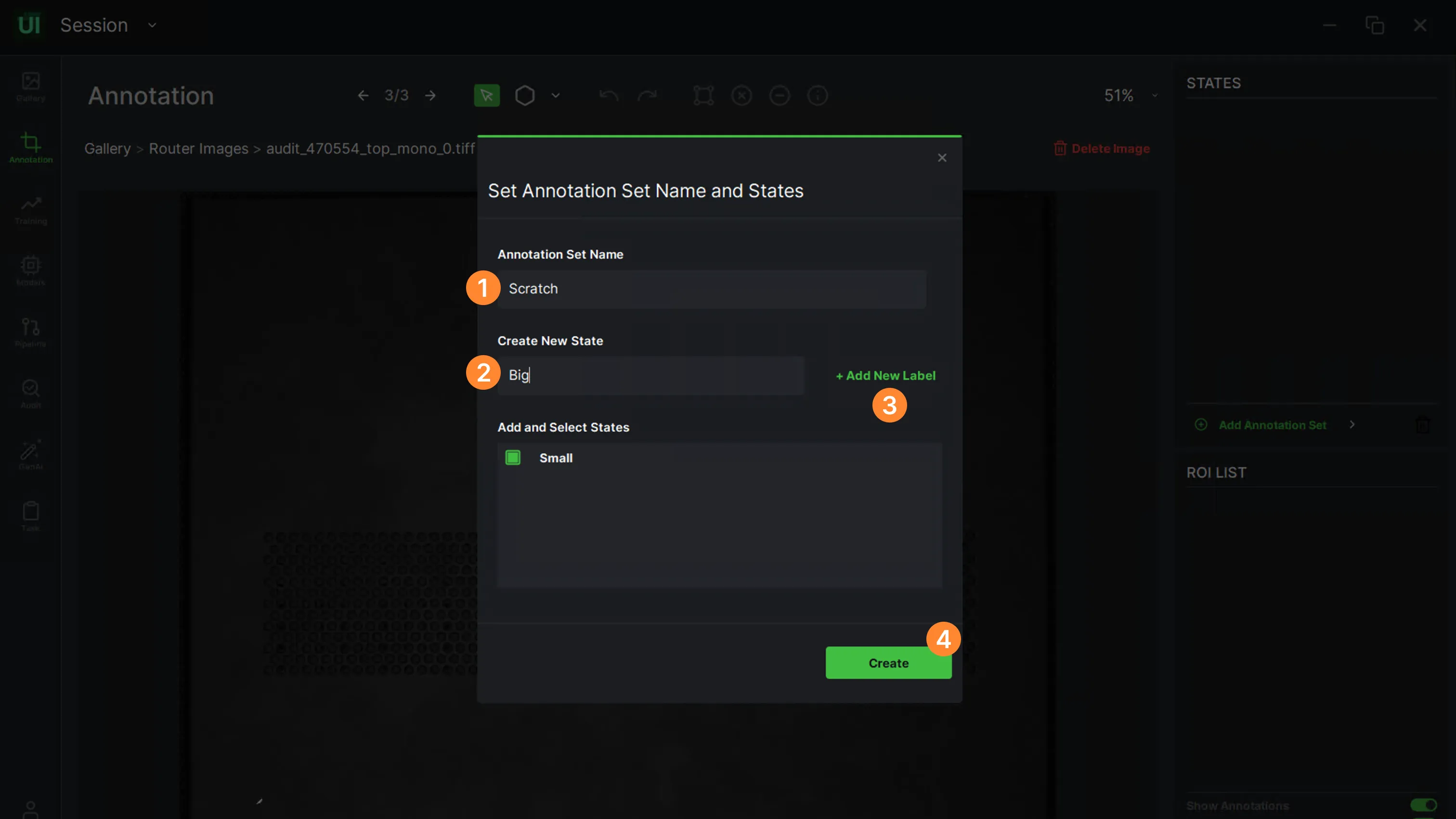Expand the chevron beside Add Annotation Set
Viewport: 1456px width, 819px height.
point(1352,425)
